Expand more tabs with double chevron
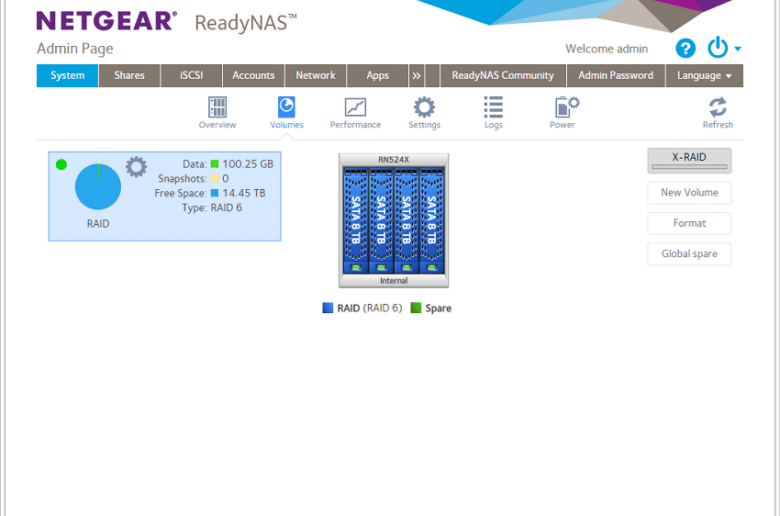Screen dimensions: 780x516 (x=416, y=76)
